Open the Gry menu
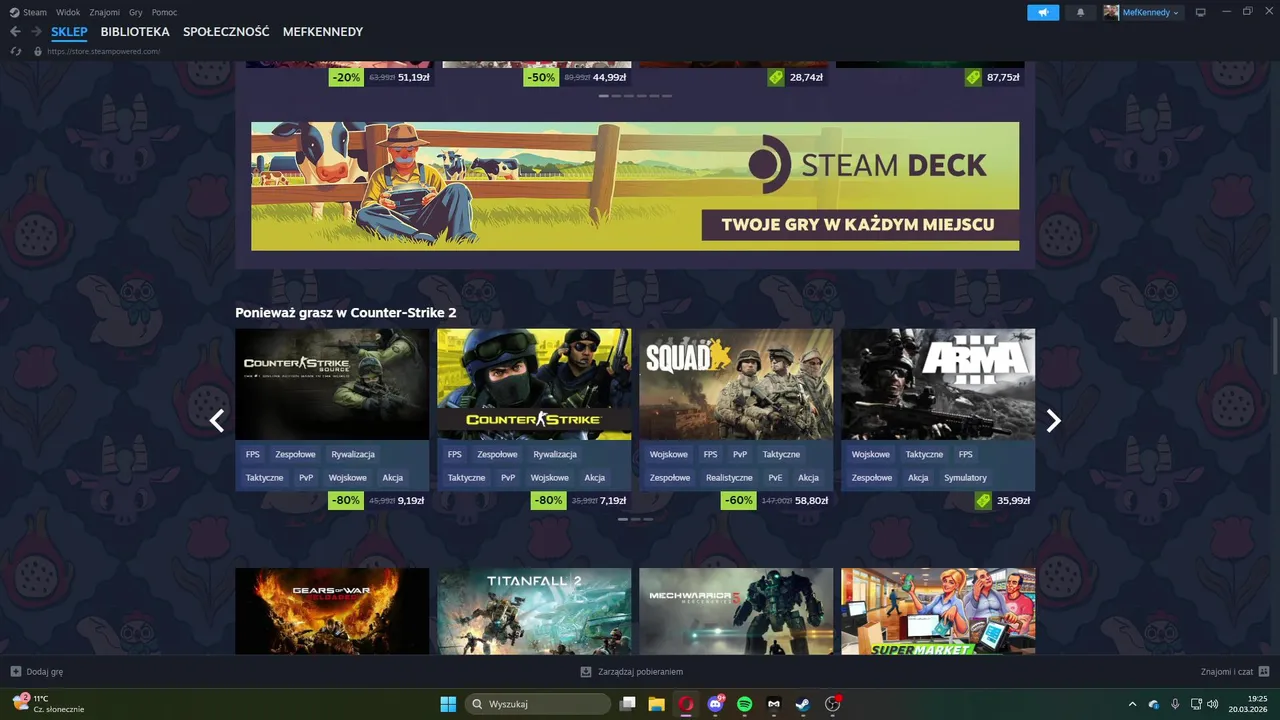The image size is (1280, 720). (136, 12)
